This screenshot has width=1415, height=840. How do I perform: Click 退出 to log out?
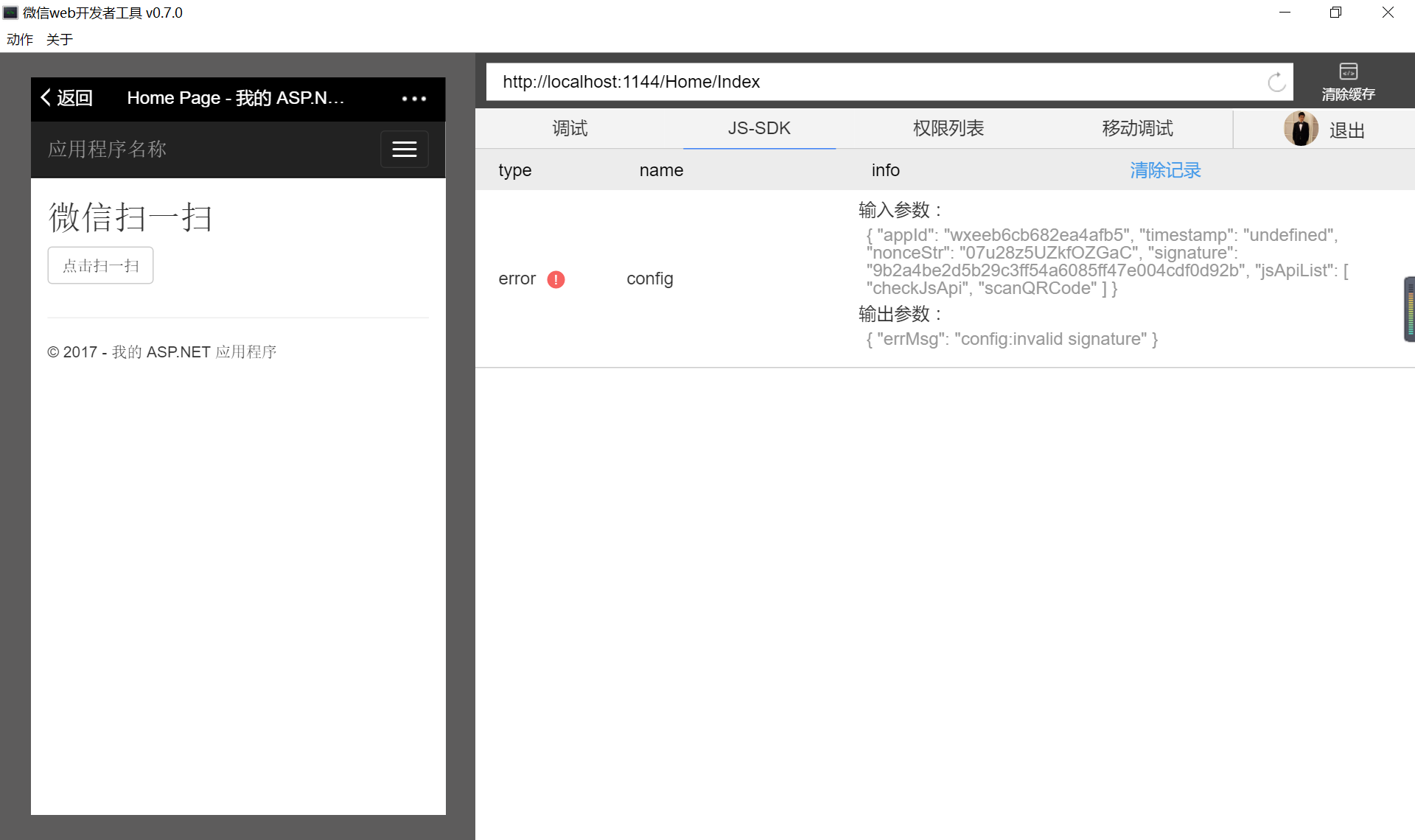tap(1347, 130)
